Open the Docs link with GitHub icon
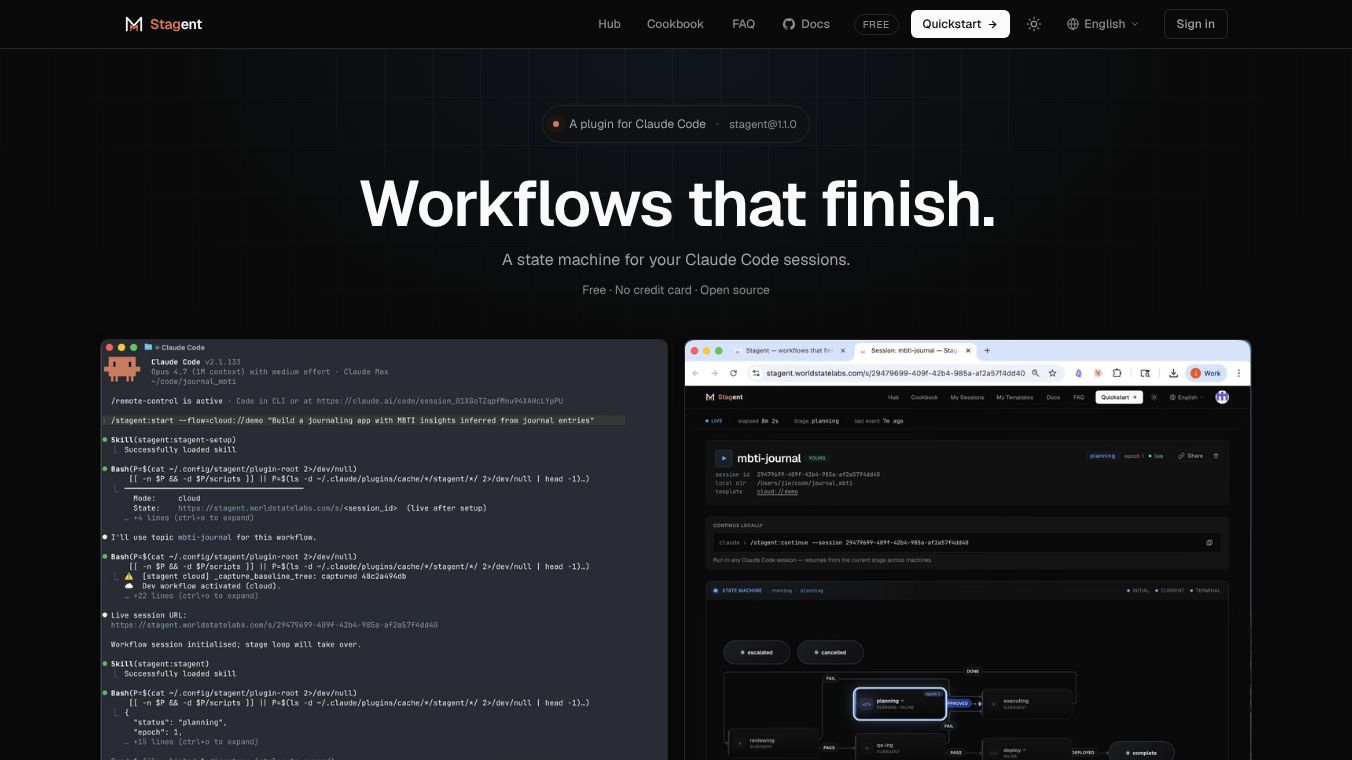Viewport: 1352px width, 760px height. click(x=806, y=24)
